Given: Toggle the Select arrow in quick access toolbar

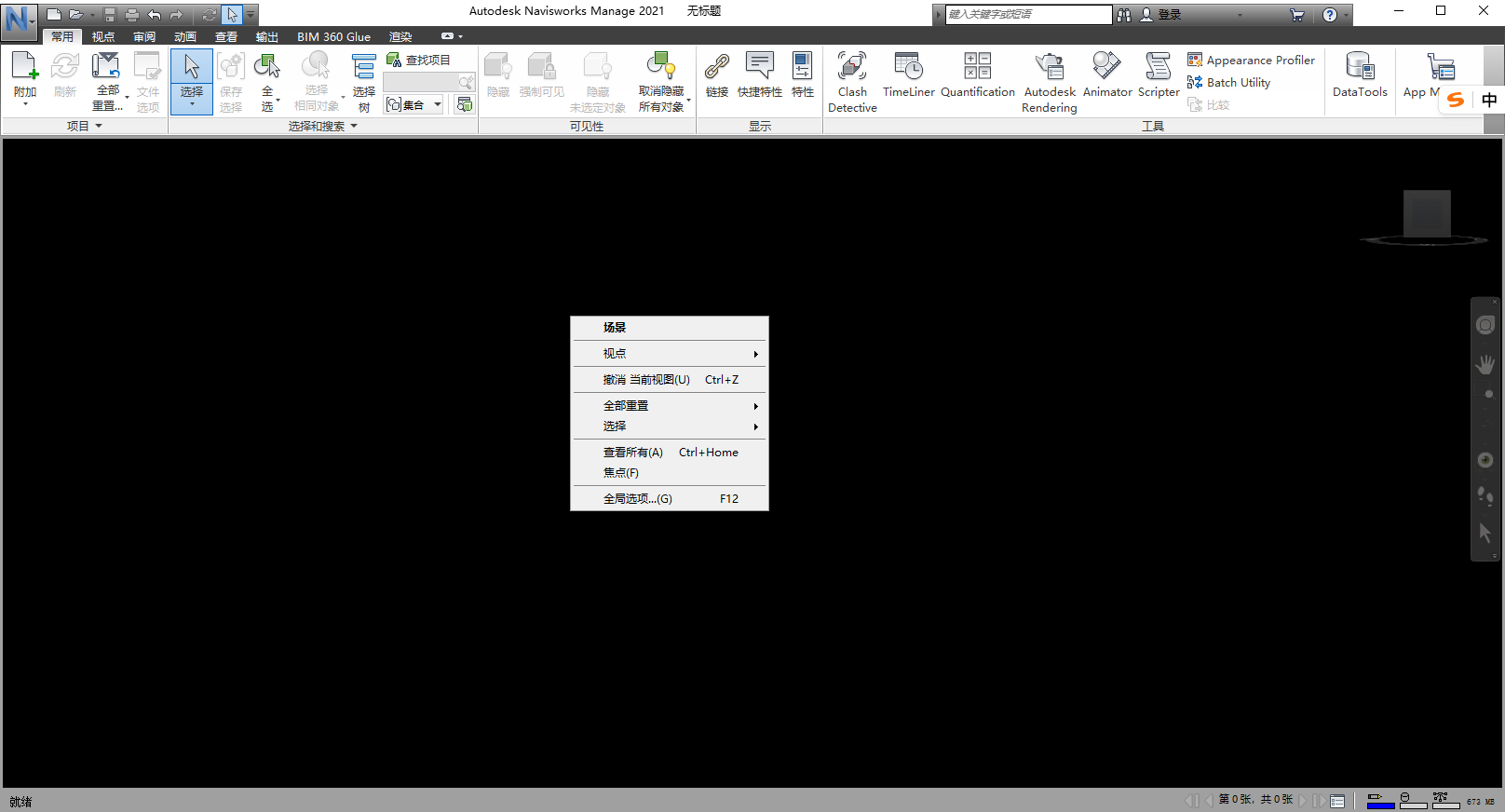Looking at the screenshot, I should pyautogui.click(x=232, y=14).
